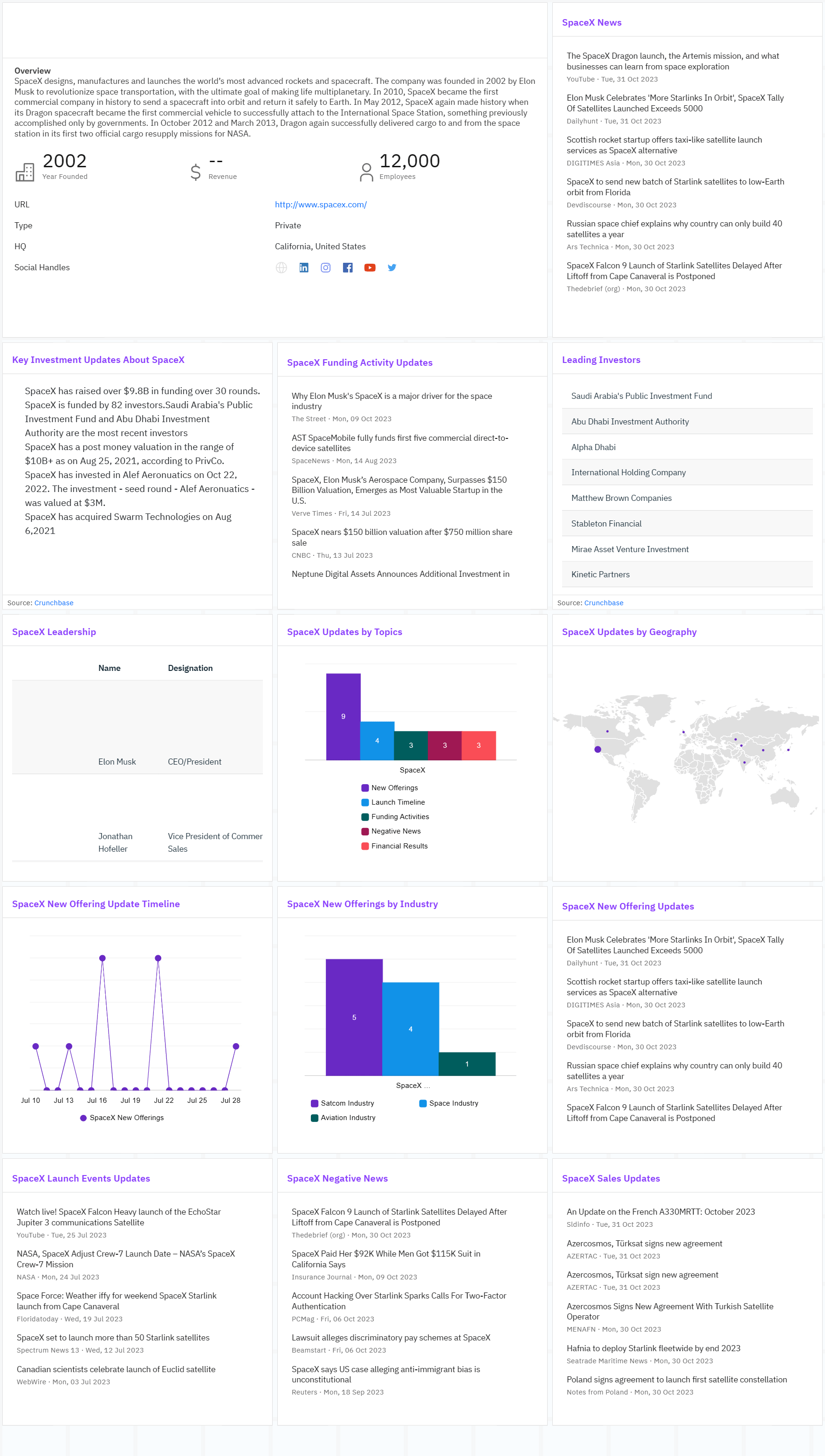Open SpaceX YouTube channel icon

tap(370, 268)
